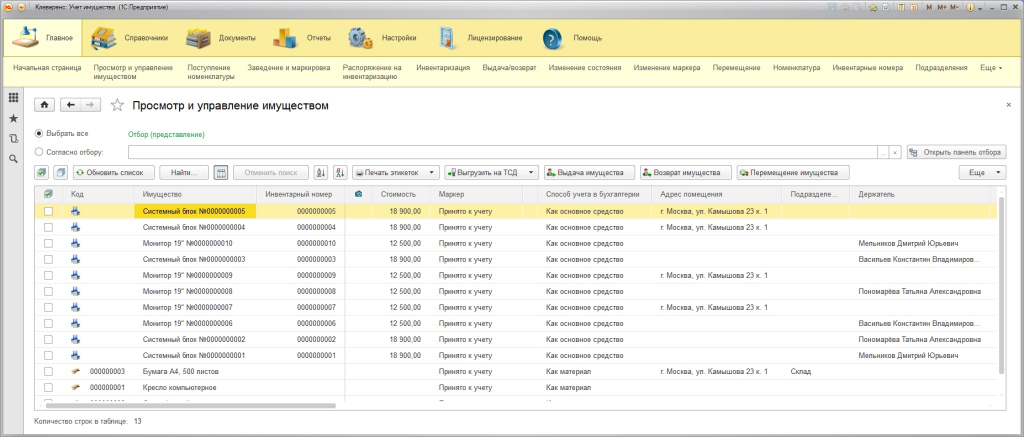The width and height of the screenshot is (1024, 437).
Task: Expand the 'Печать этикеток' dropdown
Action: coord(395,172)
